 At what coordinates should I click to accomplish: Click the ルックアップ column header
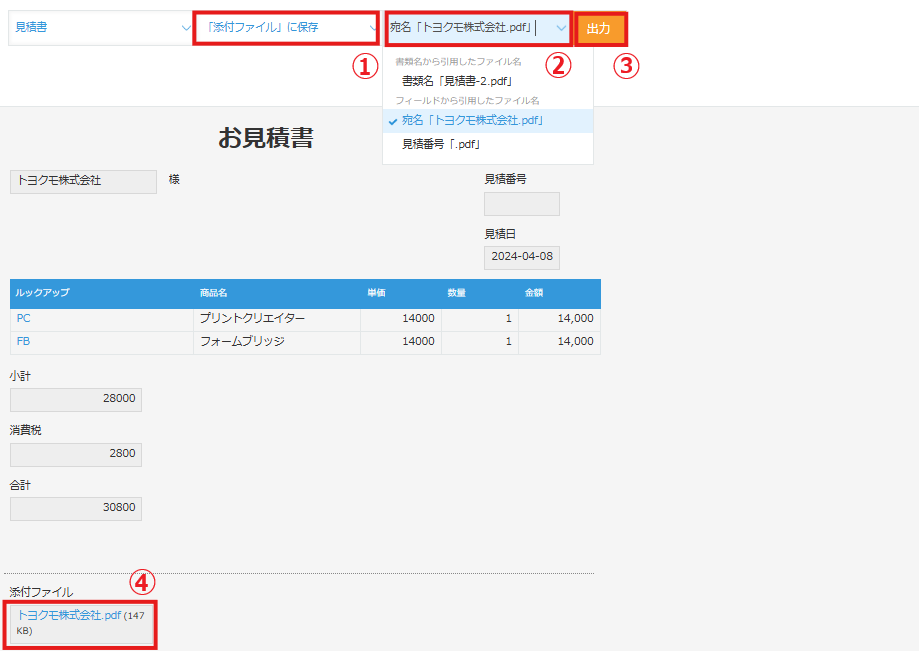101,293
